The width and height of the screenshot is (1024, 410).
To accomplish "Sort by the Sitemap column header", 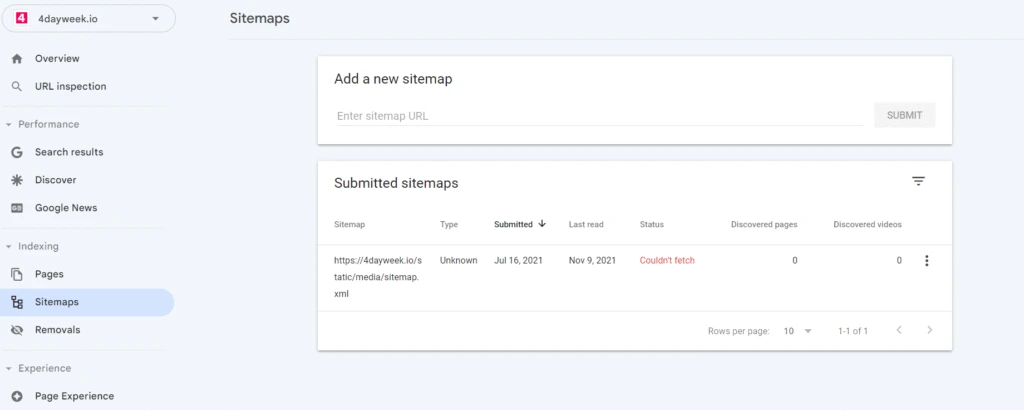I will [349, 225].
